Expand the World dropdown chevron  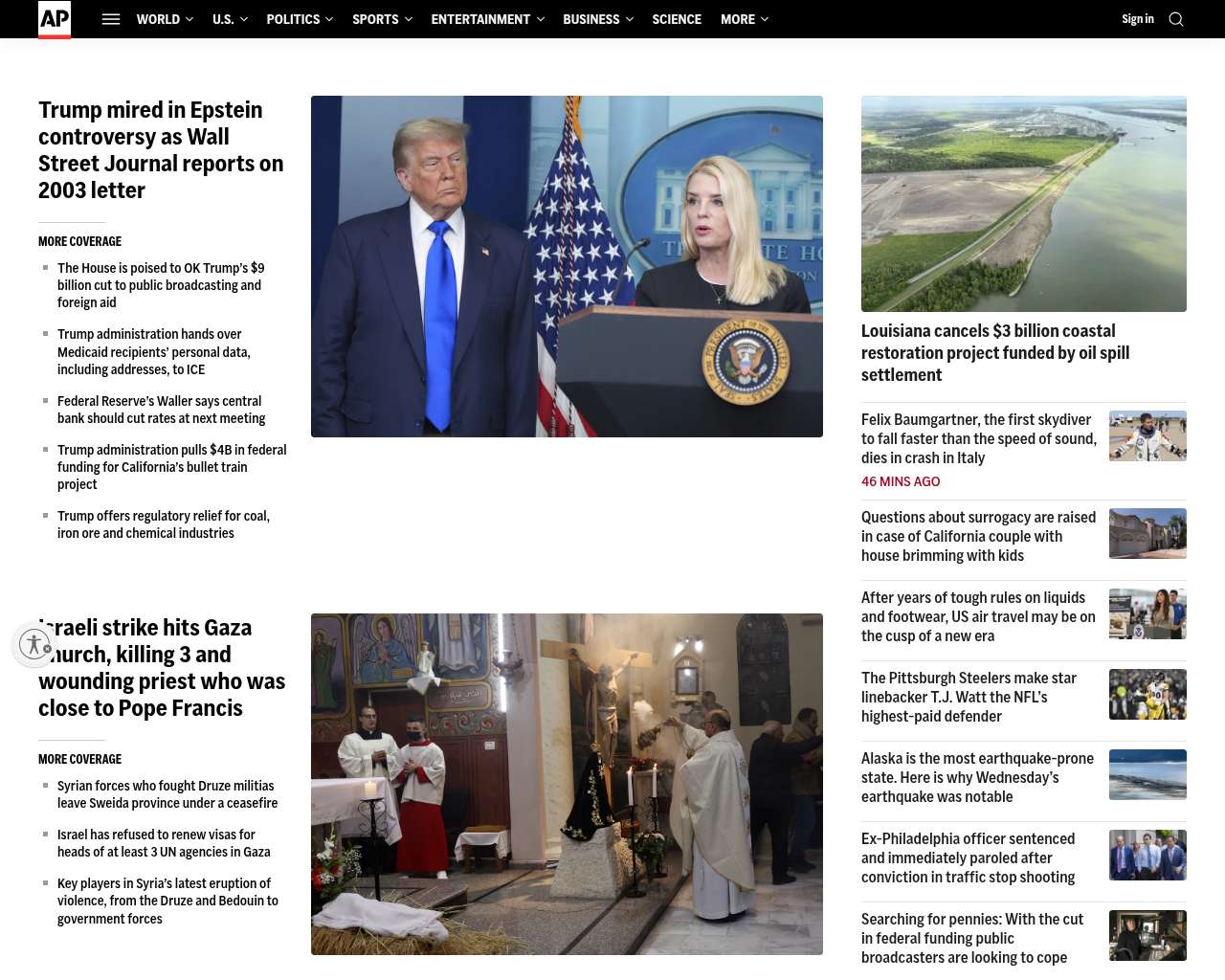(189, 19)
